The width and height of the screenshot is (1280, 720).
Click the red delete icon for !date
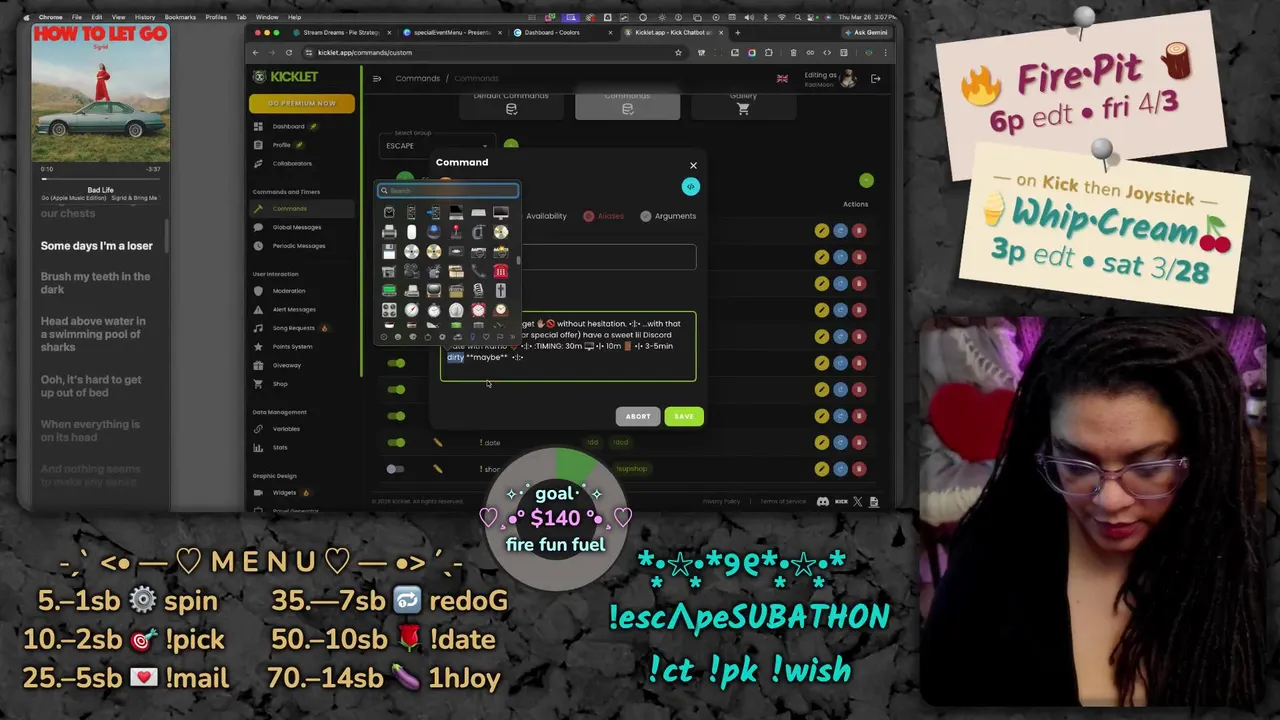point(859,442)
